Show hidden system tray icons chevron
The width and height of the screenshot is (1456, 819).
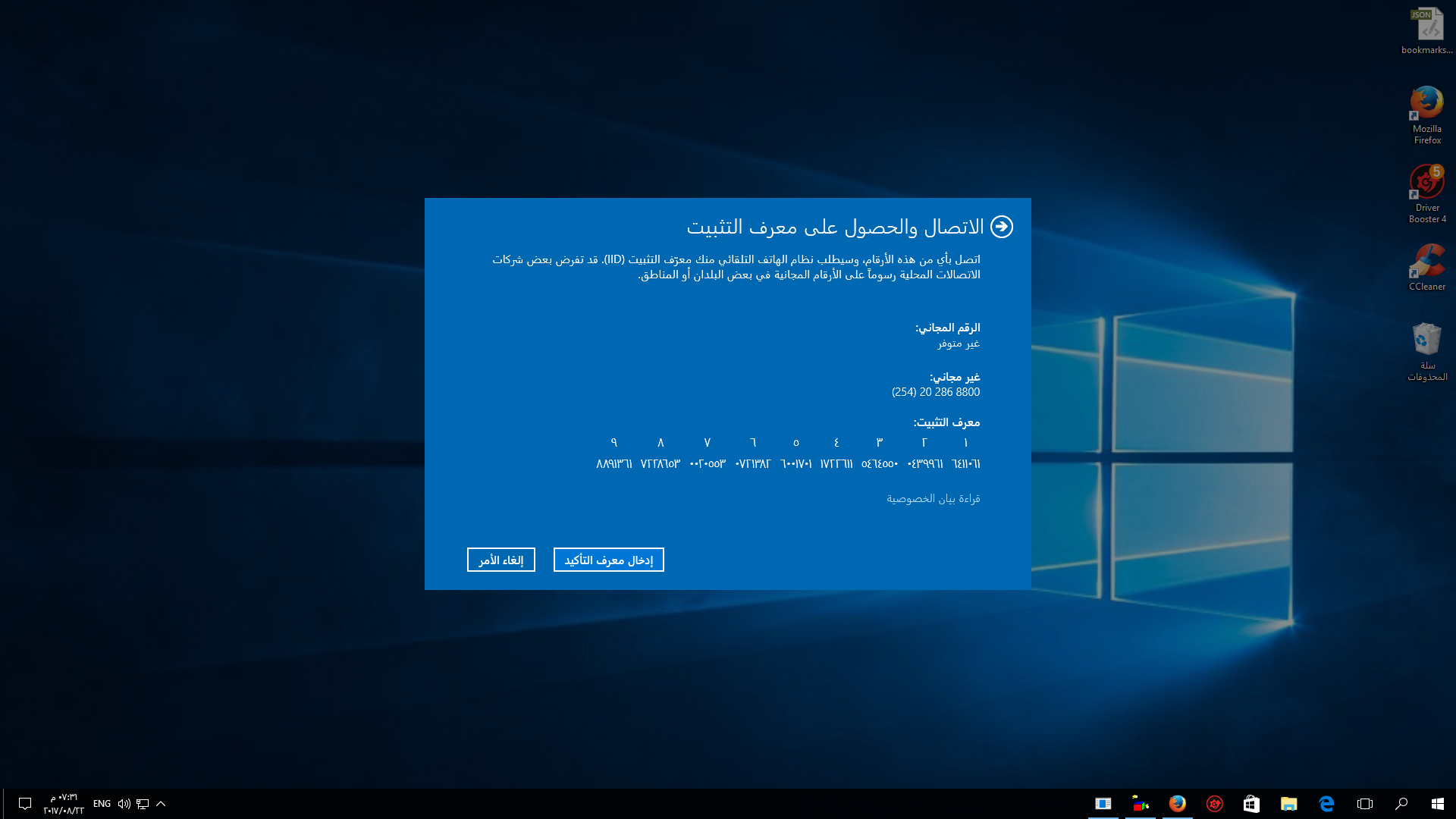click(161, 804)
